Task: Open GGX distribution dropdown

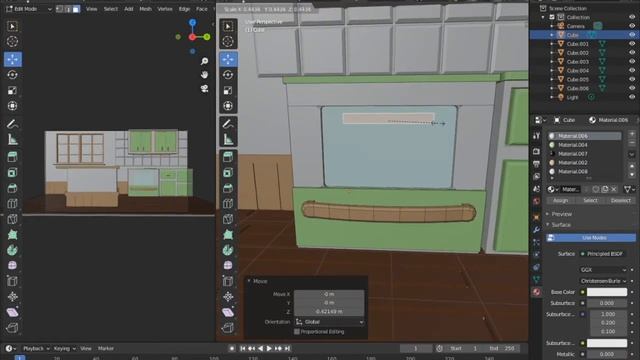Action: coord(603,270)
